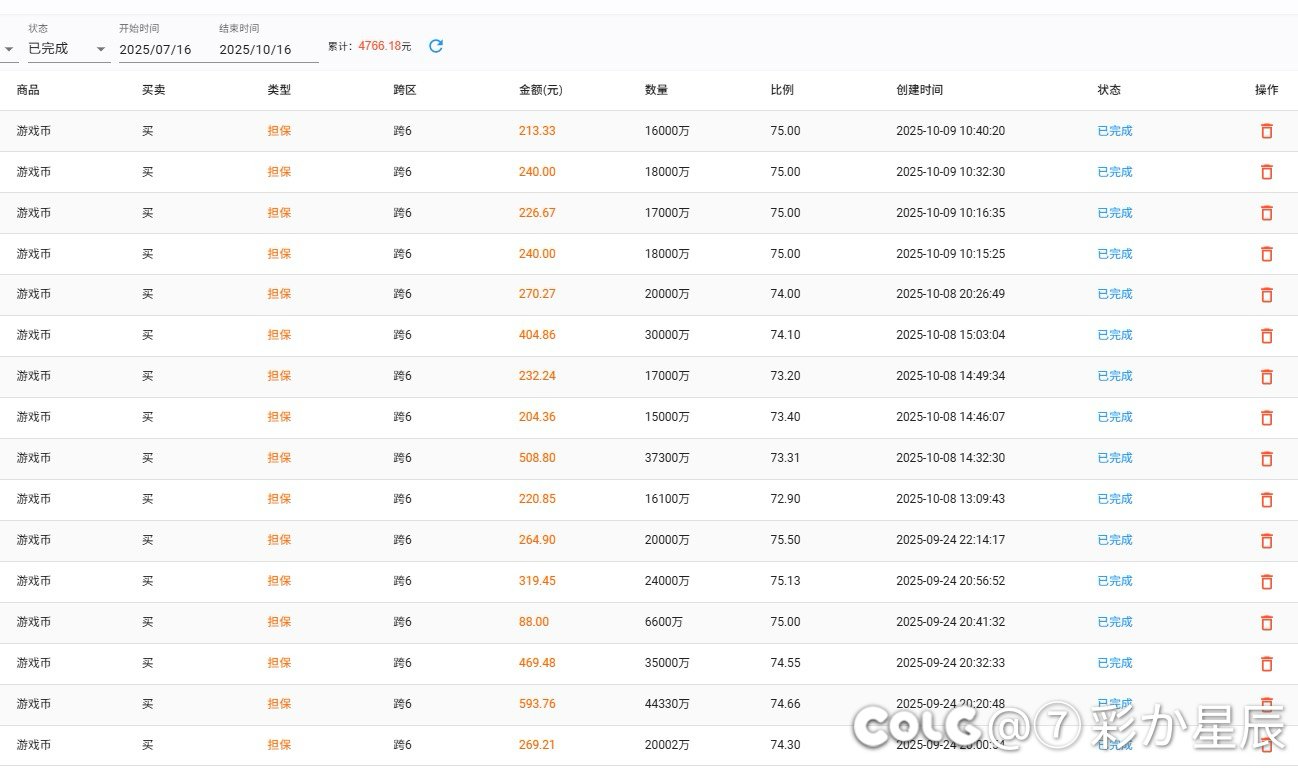Image resolution: width=1298 pixels, height=776 pixels.
Task: Delete the order created 2025-10-09 10:32:30
Action: 1266,172
